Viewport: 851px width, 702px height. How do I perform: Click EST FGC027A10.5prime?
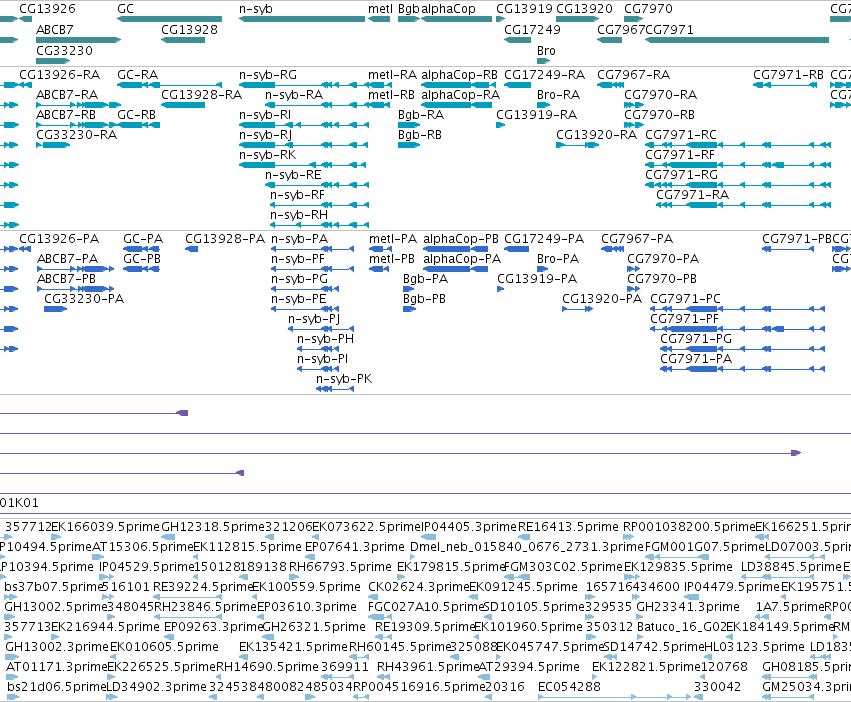[426, 607]
